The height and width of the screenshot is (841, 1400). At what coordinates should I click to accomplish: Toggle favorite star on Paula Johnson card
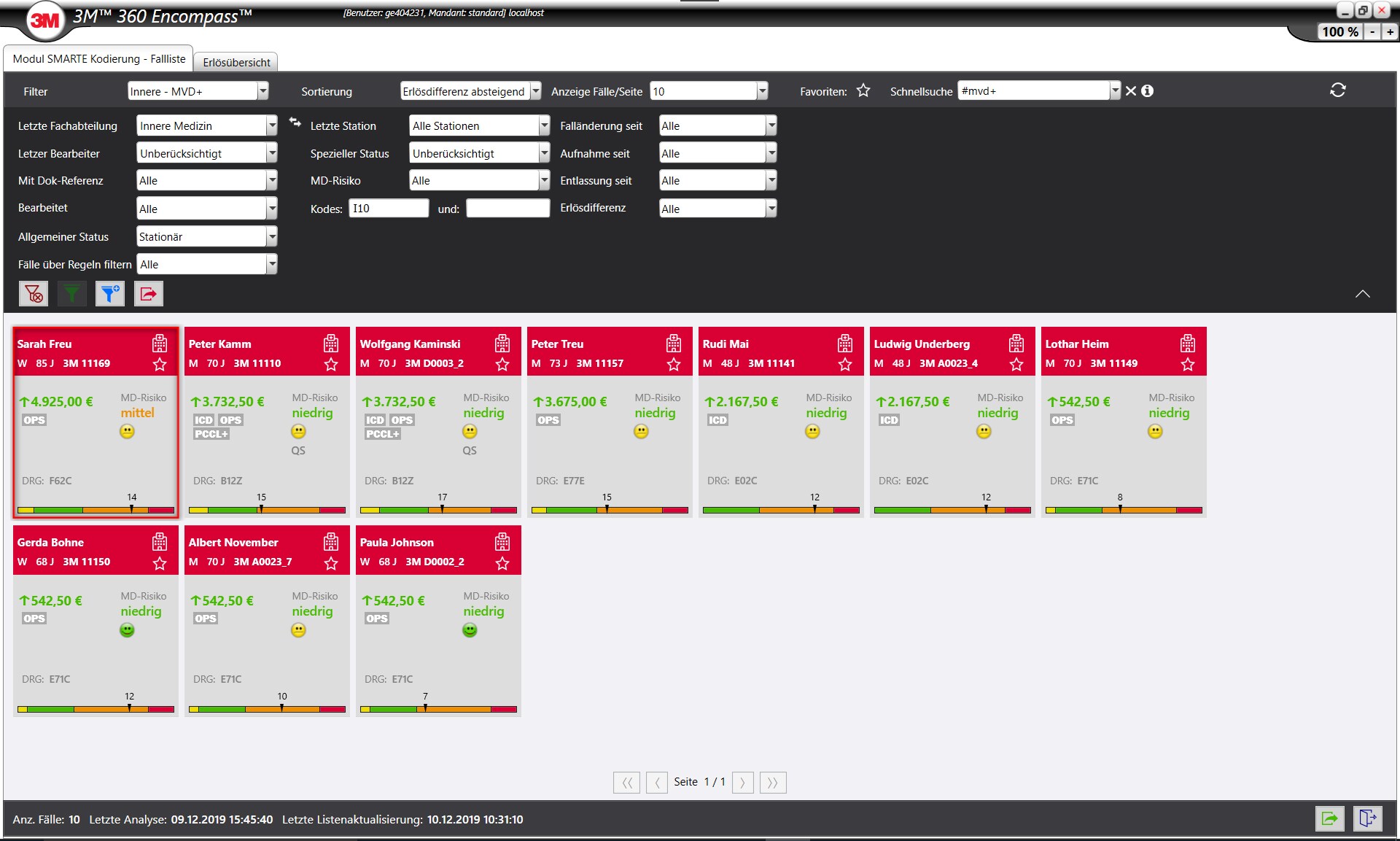[x=502, y=563]
